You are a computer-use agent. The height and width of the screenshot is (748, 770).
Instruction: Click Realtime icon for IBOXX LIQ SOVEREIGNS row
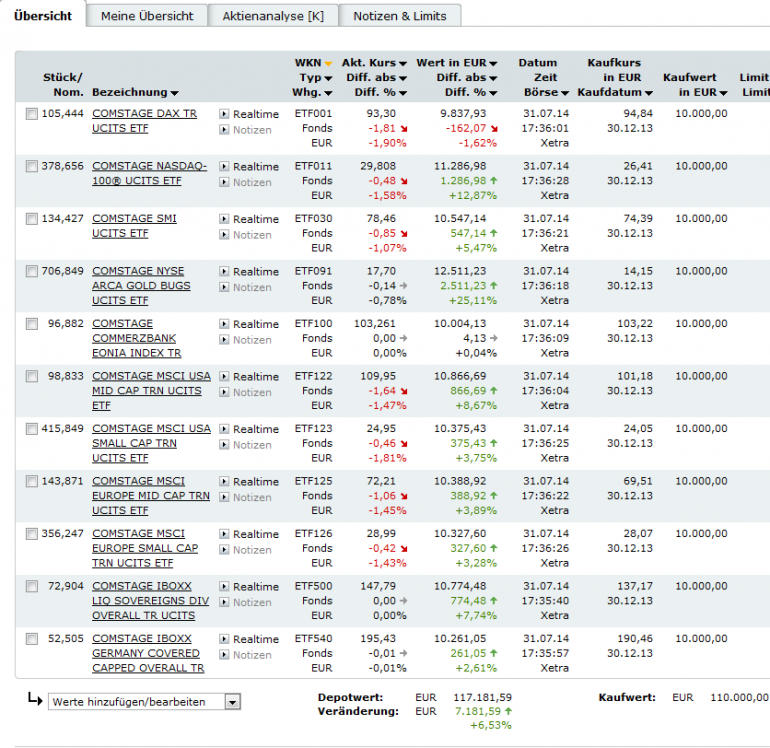224,586
